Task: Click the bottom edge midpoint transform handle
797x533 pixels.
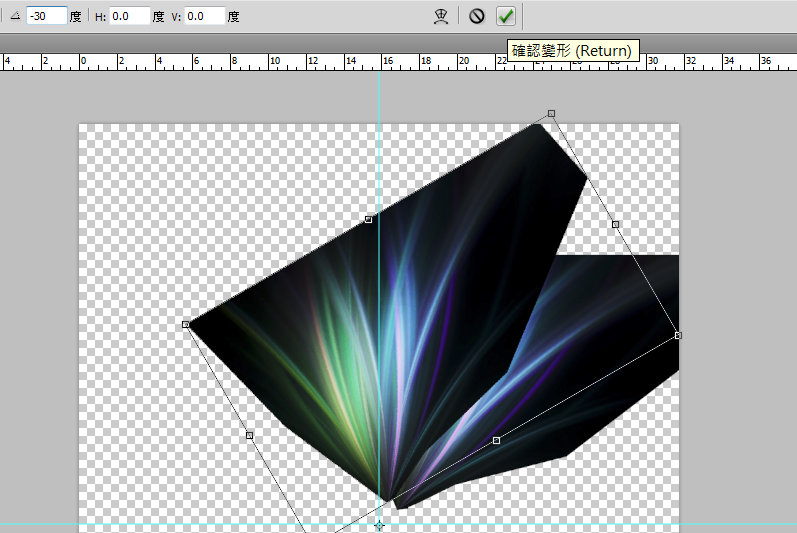Action: pos(496,441)
